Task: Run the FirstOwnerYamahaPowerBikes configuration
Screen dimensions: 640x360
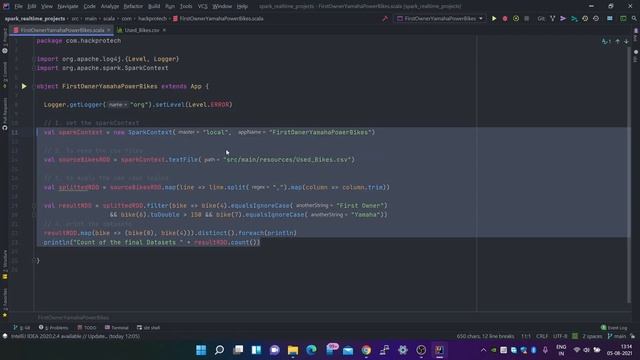Action: click(494, 18)
